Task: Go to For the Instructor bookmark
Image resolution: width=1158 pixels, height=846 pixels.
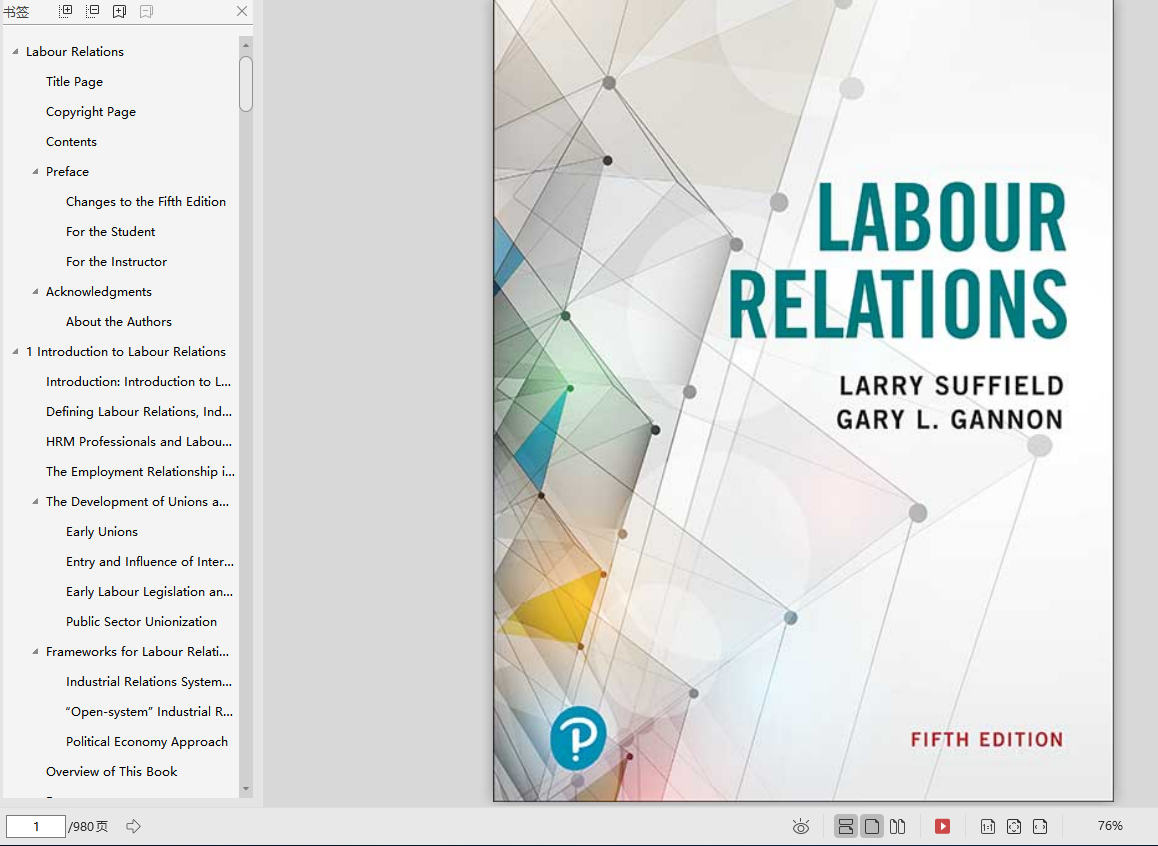Action: tap(116, 261)
